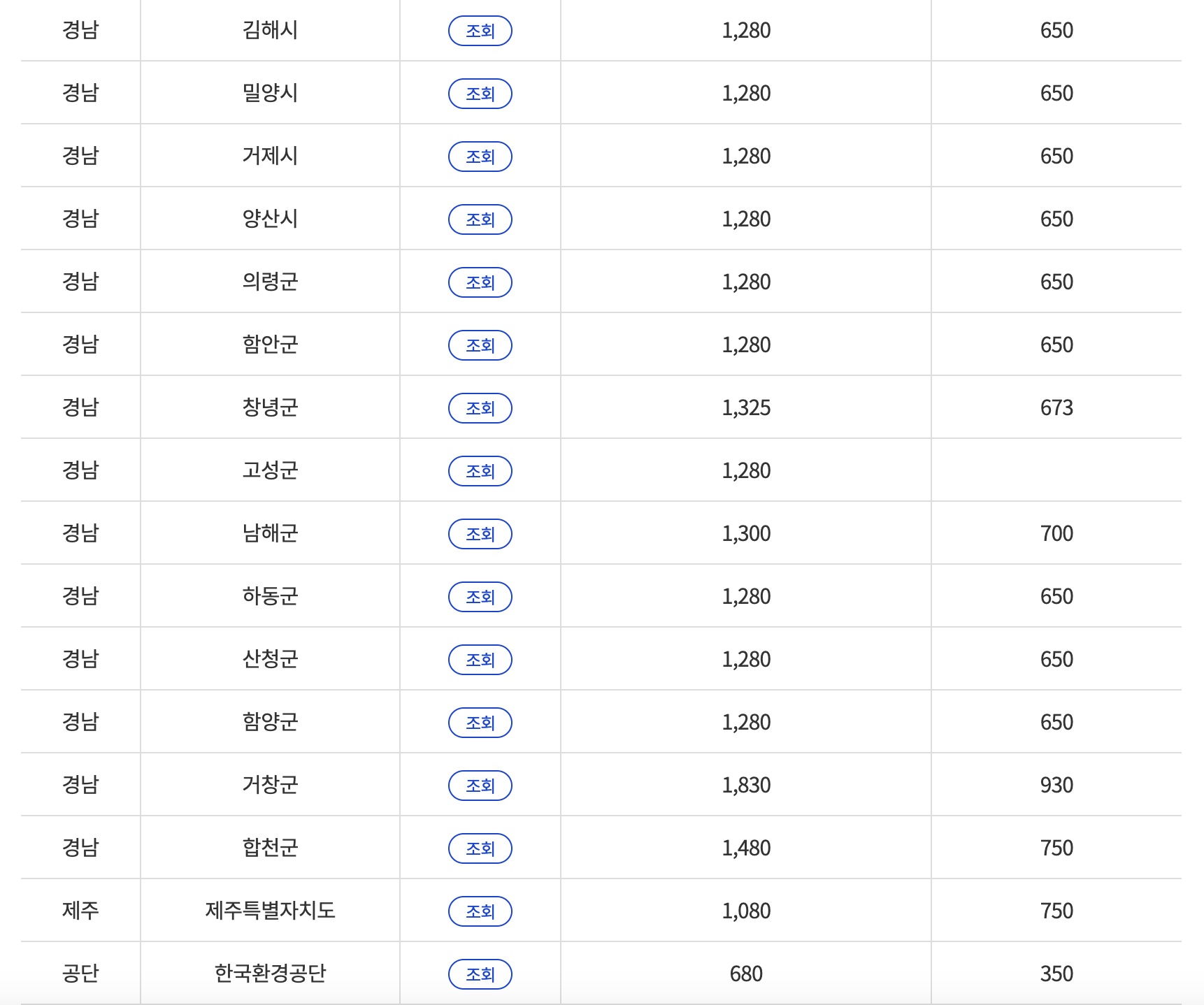Select the 양산시 cell
Viewport: 1204px width, 1005px height.
pyautogui.click(x=270, y=219)
